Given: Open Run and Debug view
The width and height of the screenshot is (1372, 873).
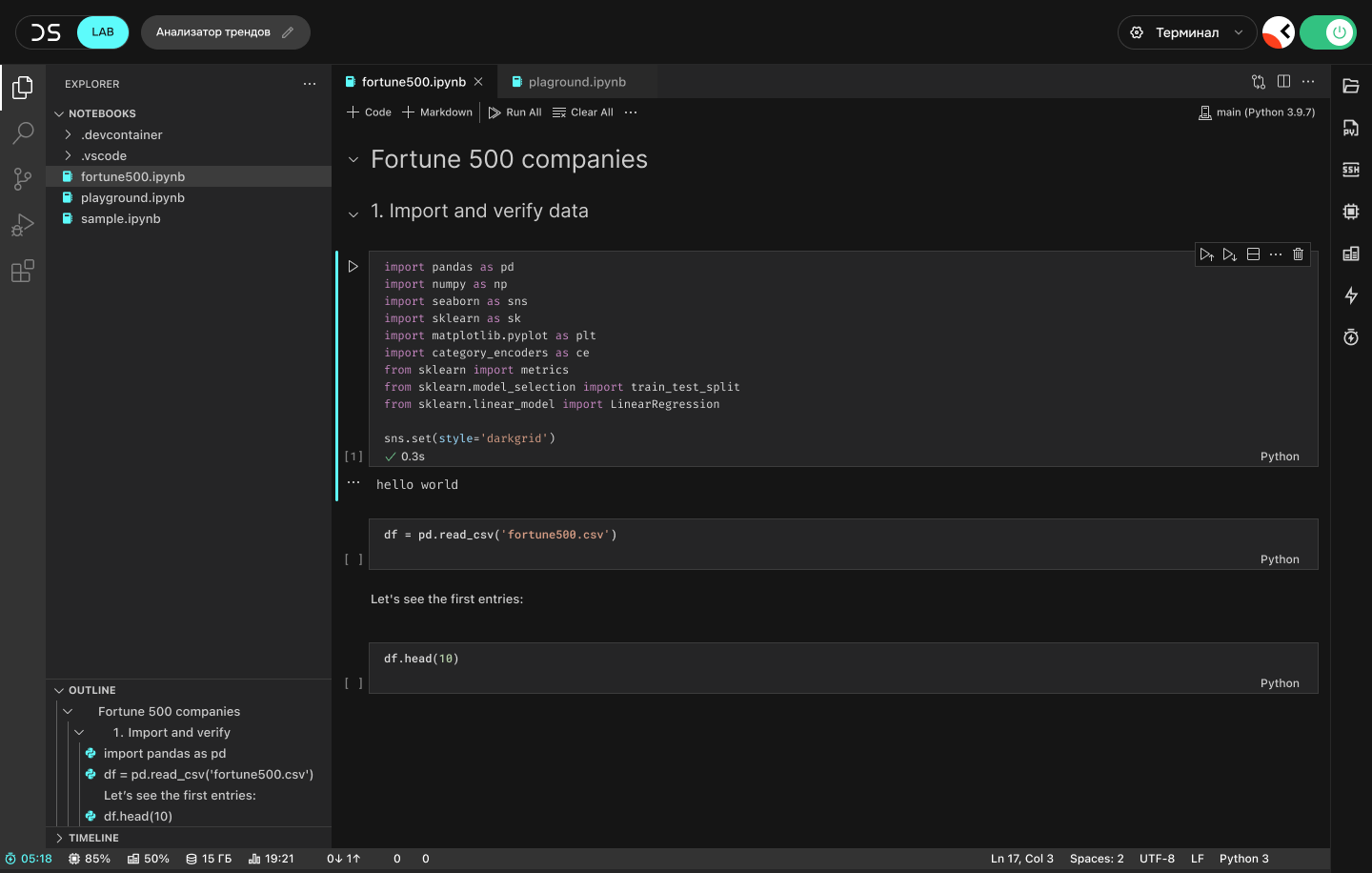Looking at the screenshot, I should tap(23, 225).
